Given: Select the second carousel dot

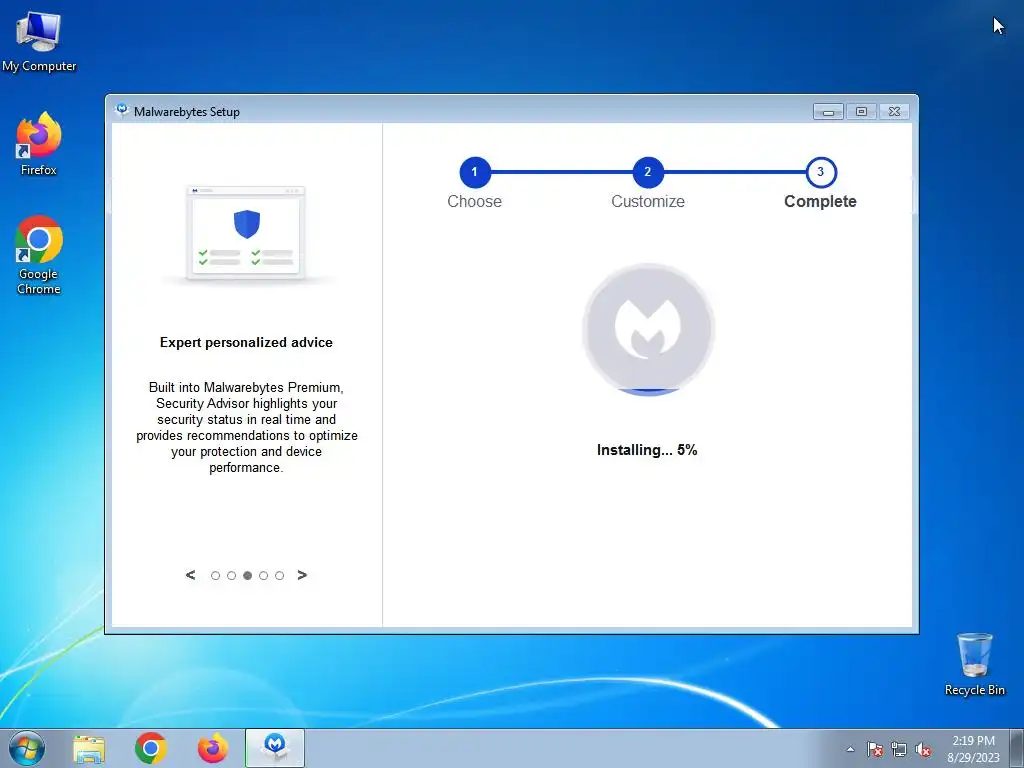Looking at the screenshot, I should 231,575.
